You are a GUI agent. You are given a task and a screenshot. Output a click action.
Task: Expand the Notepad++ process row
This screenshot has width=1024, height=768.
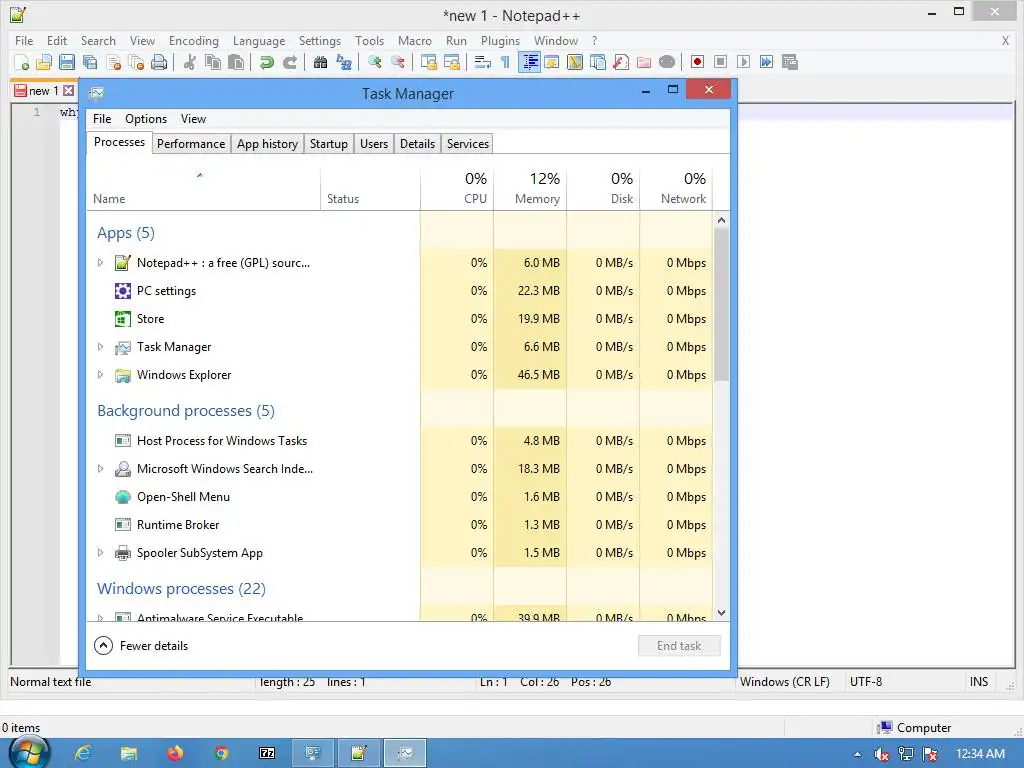point(100,263)
